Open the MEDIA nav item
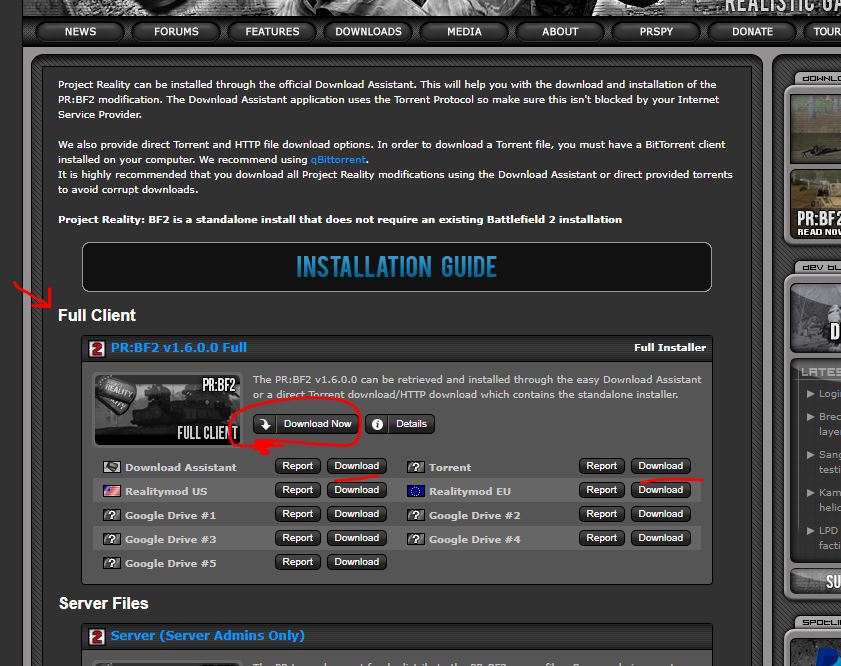 [464, 32]
